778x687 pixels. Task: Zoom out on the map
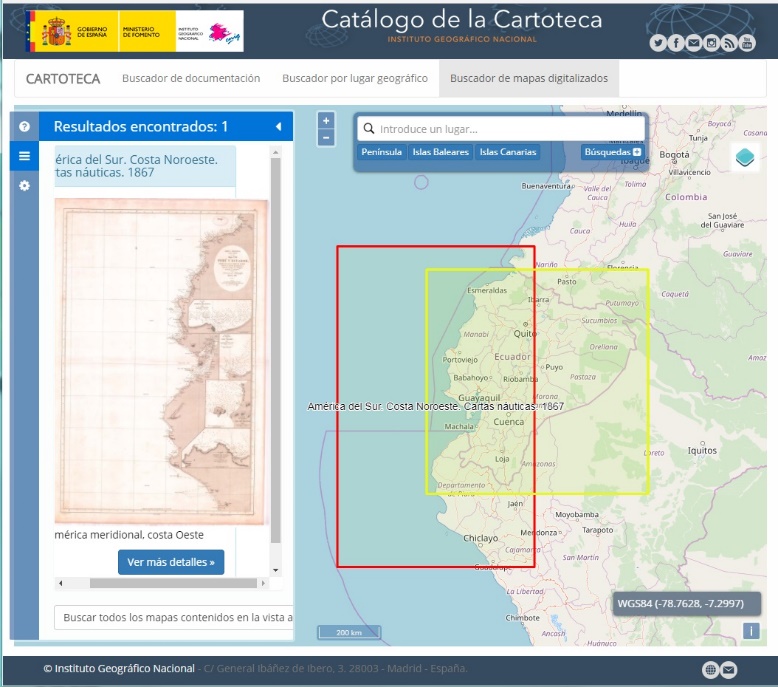click(326, 138)
